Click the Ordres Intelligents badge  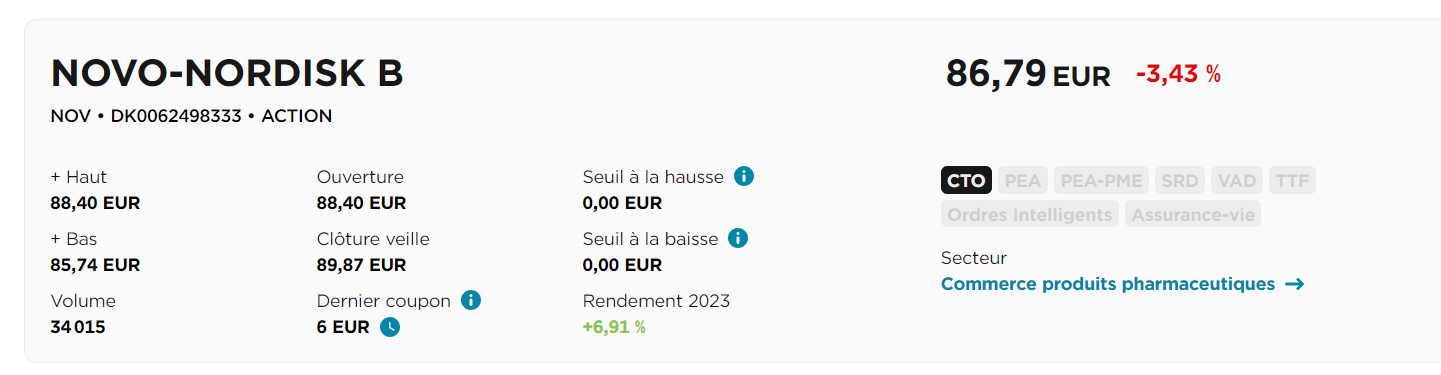(1030, 214)
